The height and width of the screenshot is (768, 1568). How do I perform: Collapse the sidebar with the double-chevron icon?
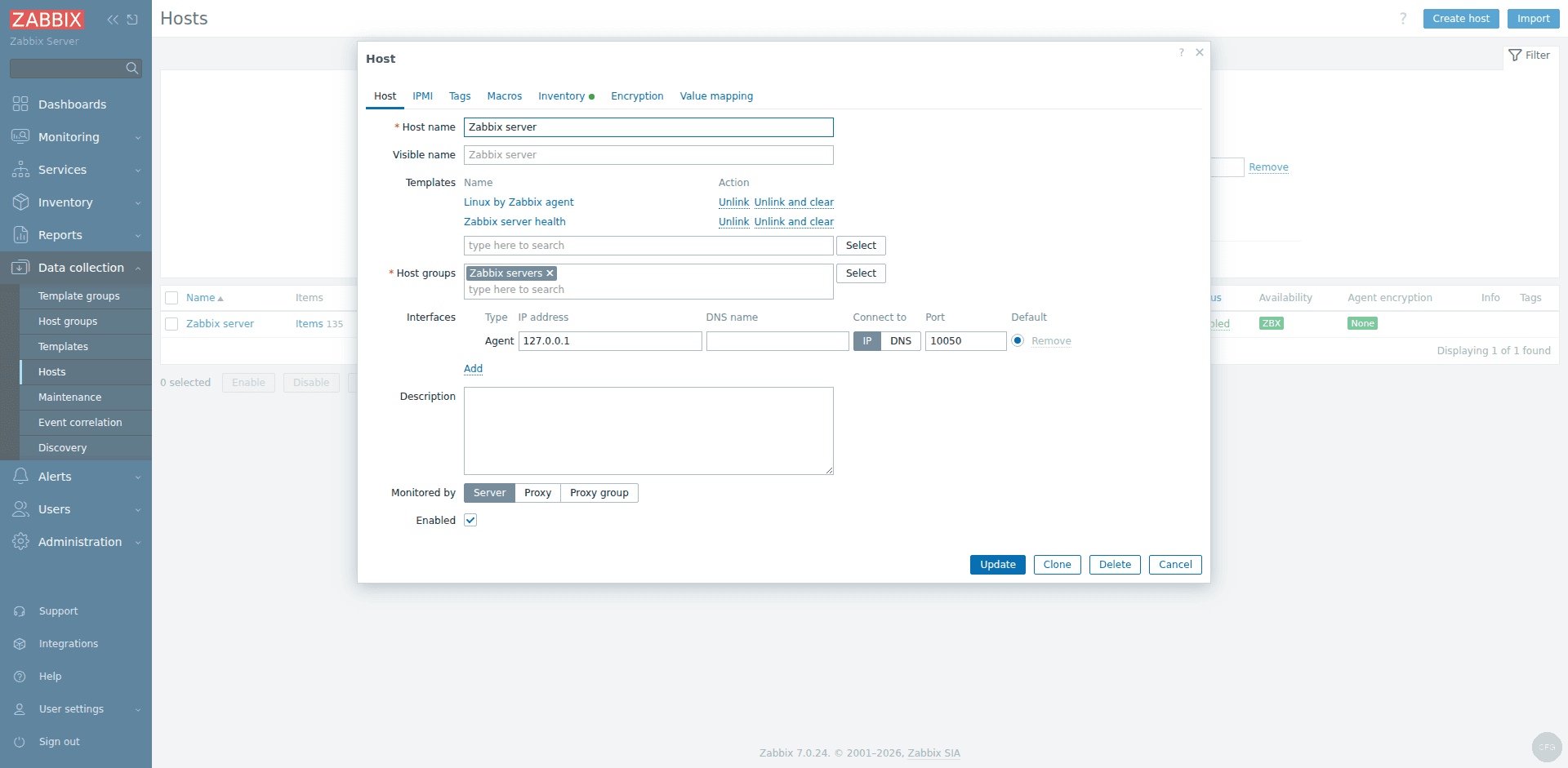[111, 19]
